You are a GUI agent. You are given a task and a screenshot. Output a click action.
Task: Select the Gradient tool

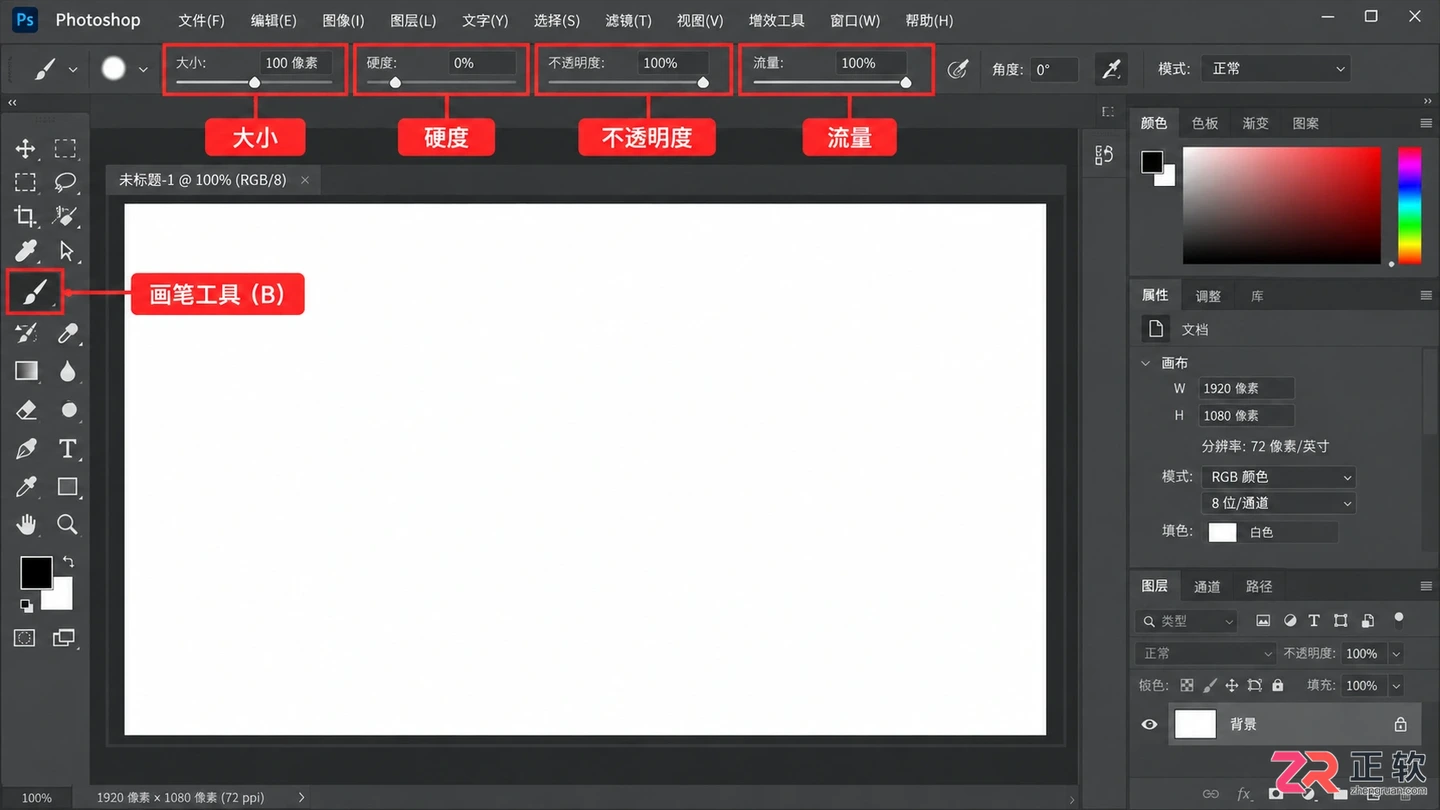pos(26,371)
